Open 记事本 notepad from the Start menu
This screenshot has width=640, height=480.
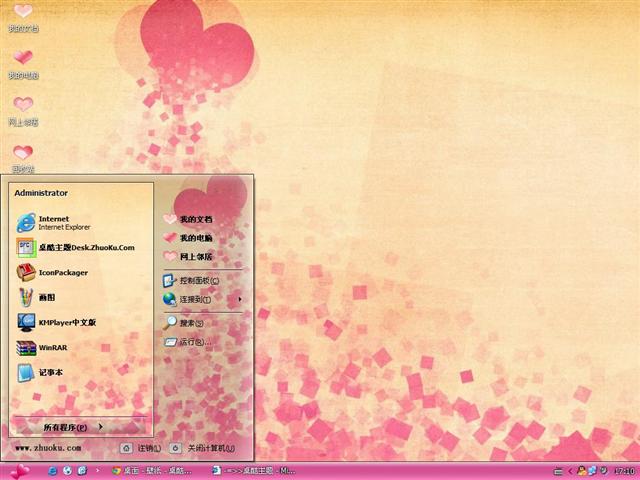(50, 372)
